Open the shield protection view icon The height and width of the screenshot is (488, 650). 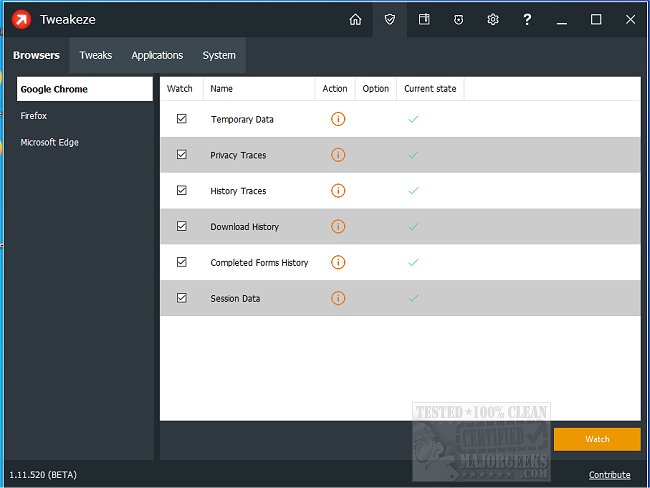[390, 19]
